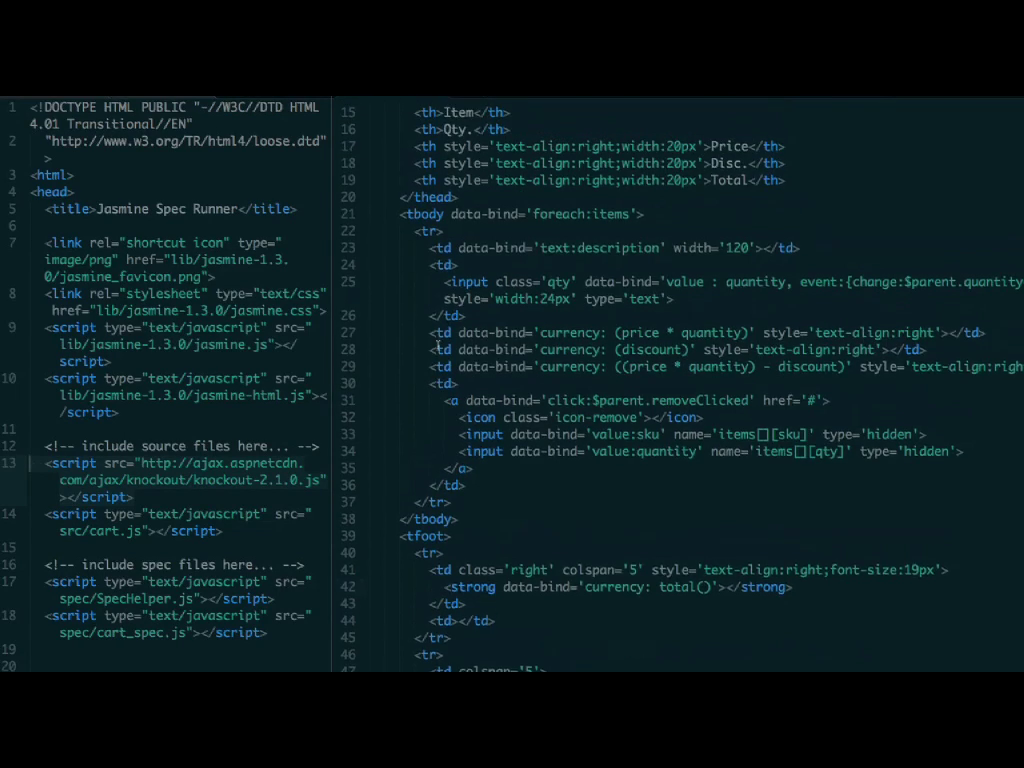Click the "spec/SpecHelper.js" script source

point(126,599)
